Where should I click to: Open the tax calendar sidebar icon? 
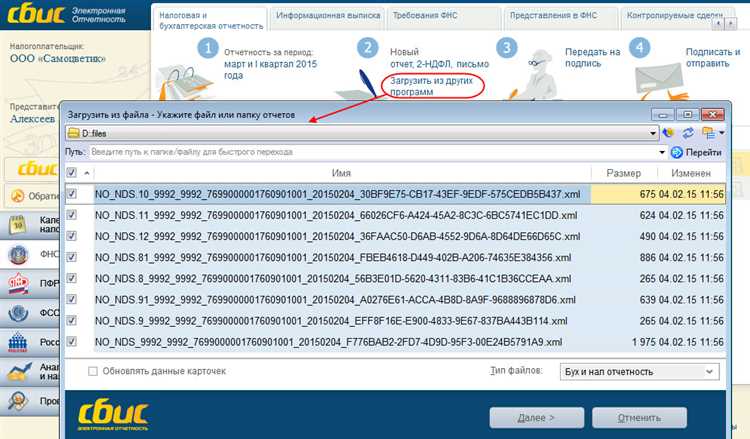click(19, 224)
